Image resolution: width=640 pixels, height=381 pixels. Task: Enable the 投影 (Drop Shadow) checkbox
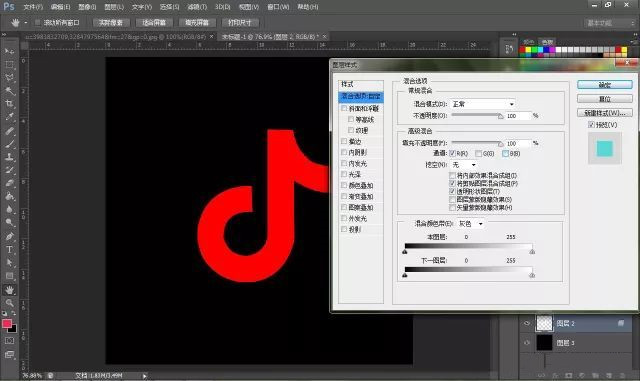(x=344, y=229)
